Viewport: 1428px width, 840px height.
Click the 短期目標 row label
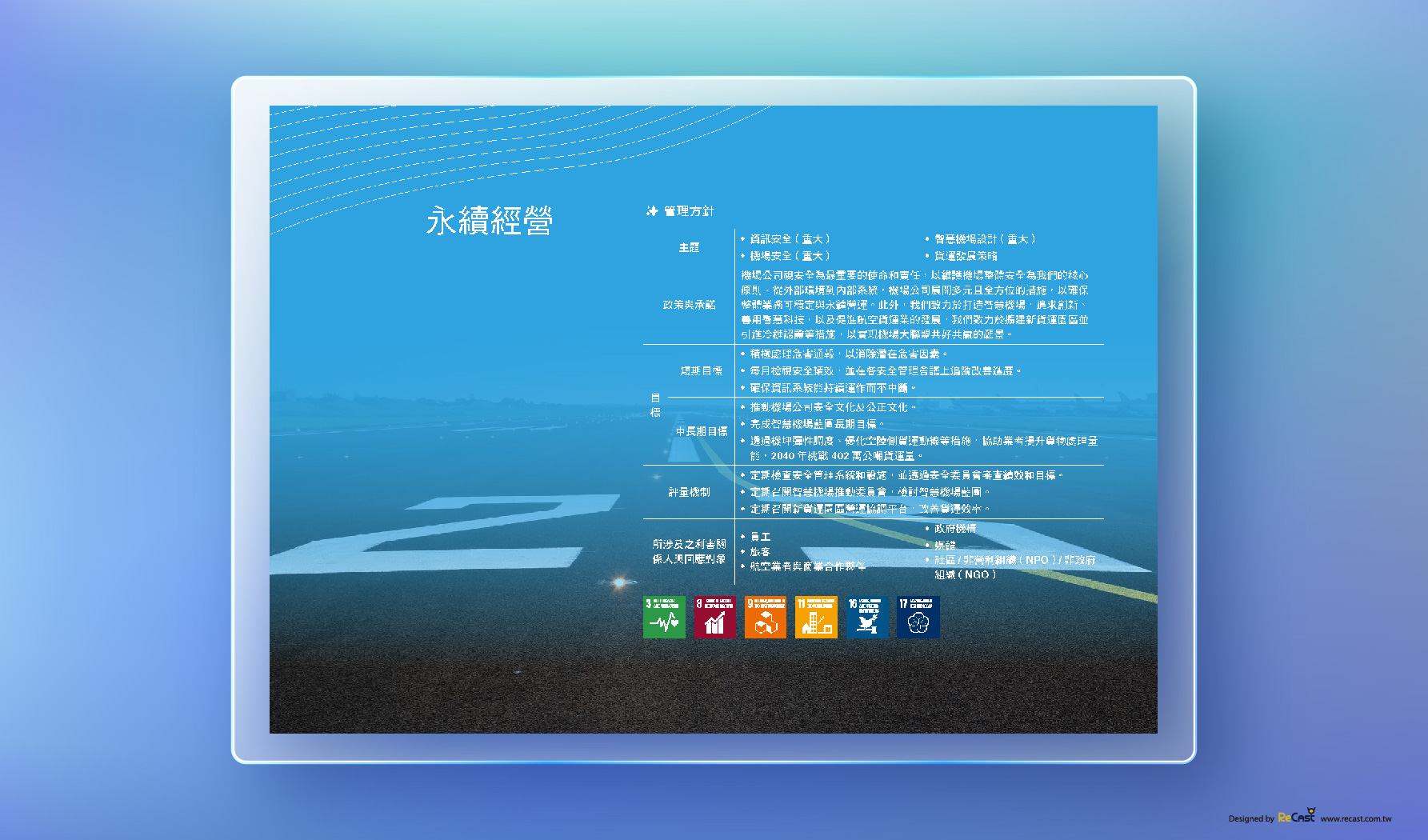701,371
